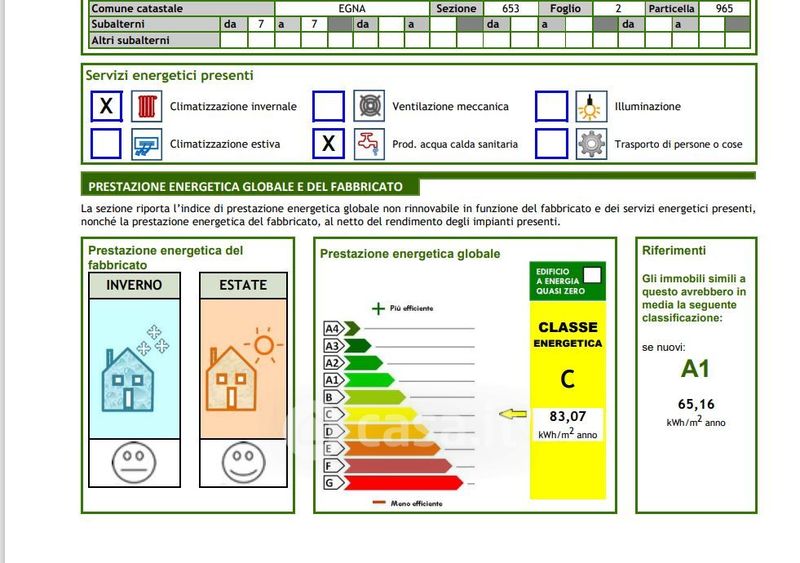Click the light bulb Illuminazione icon
Screen dimensions: 800x563
coord(591,106)
